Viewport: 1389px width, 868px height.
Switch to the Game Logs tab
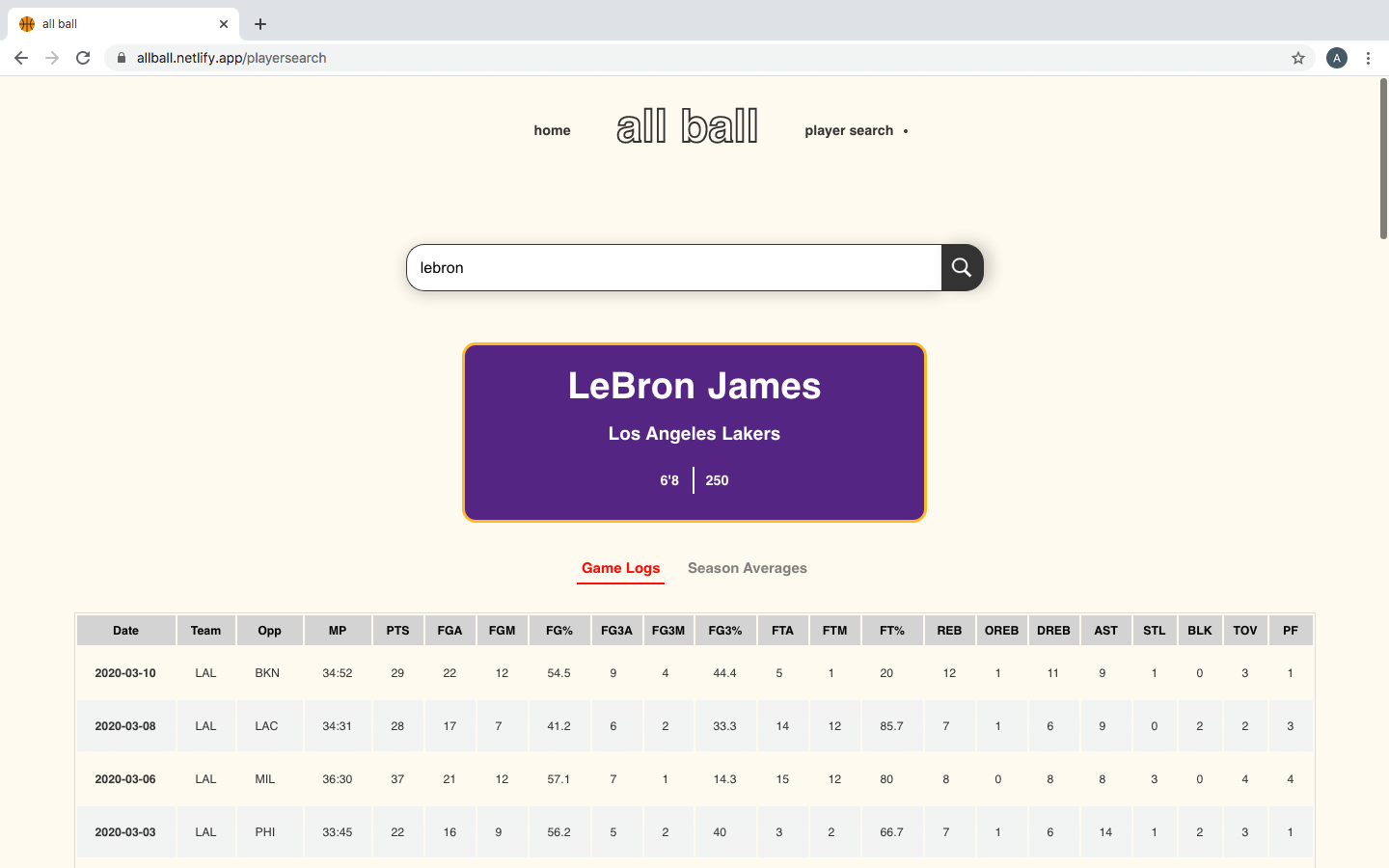[621, 568]
